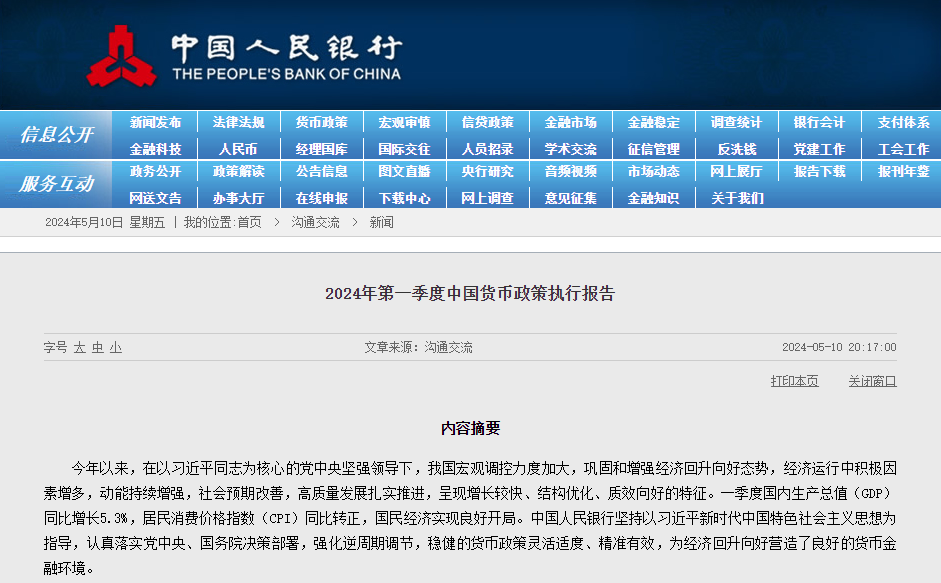Go to 金融科技 page
The image size is (941, 583).
[x=155, y=149]
